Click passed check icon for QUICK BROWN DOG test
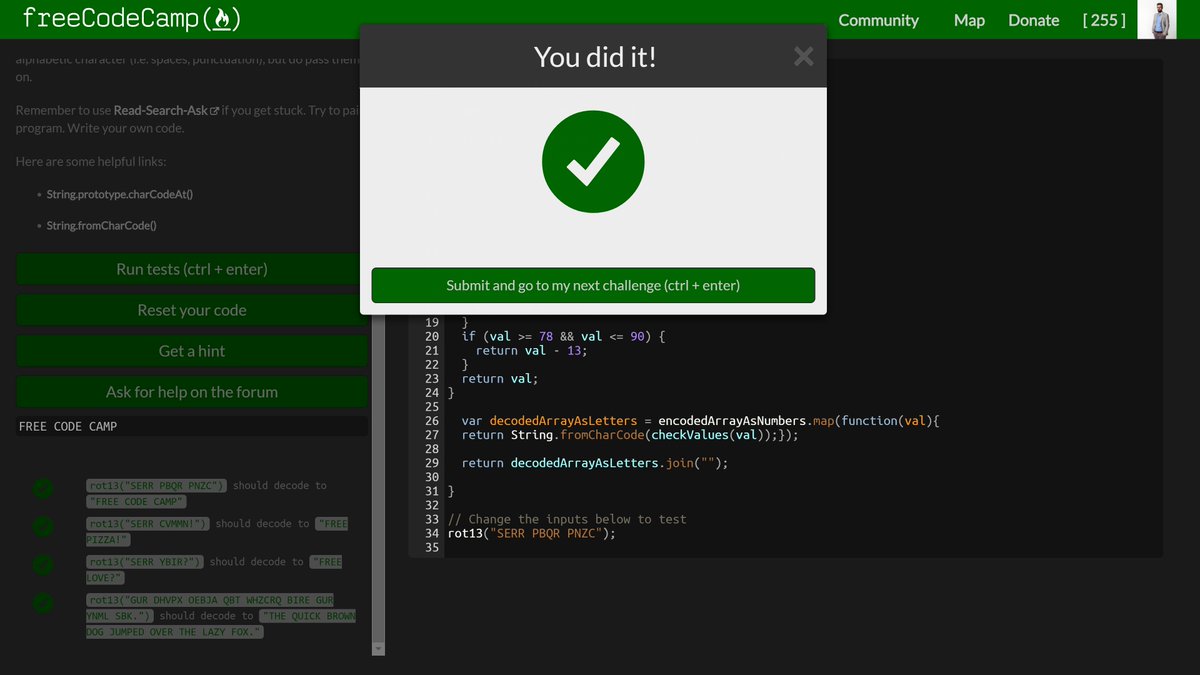Viewport: 1200px width, 675px height. click(x=43, y=603)
